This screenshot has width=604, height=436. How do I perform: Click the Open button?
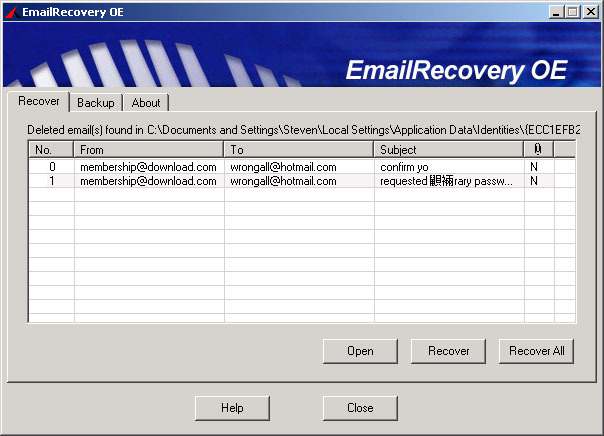pyautogui.click(x=360, y=351)
